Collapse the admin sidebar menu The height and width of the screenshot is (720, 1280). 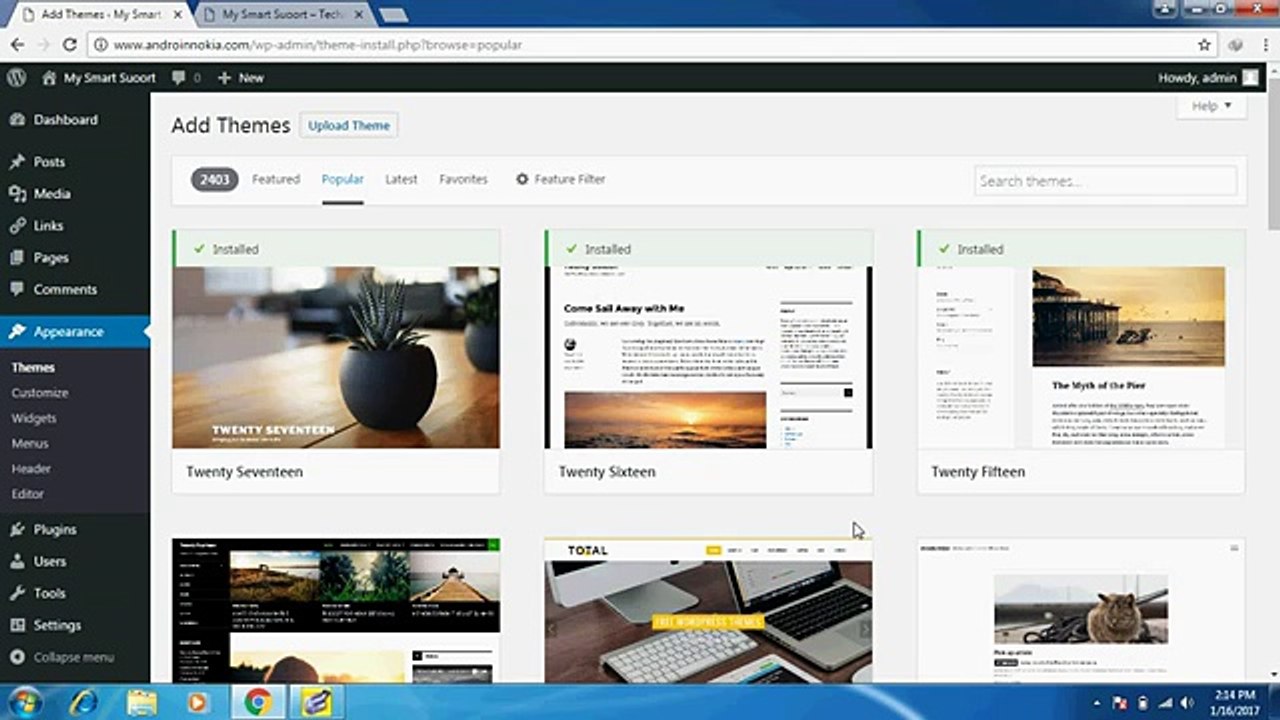click(62, 658)
